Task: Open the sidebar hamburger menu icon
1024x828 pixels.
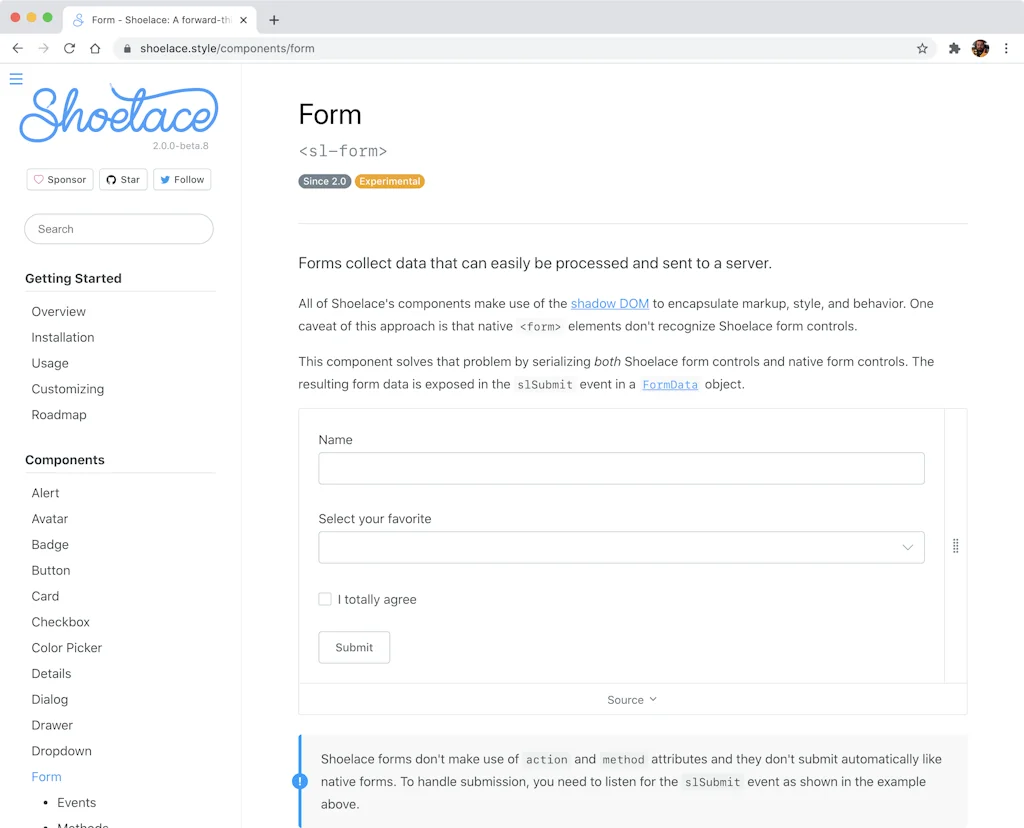Action: coord(15,78)
